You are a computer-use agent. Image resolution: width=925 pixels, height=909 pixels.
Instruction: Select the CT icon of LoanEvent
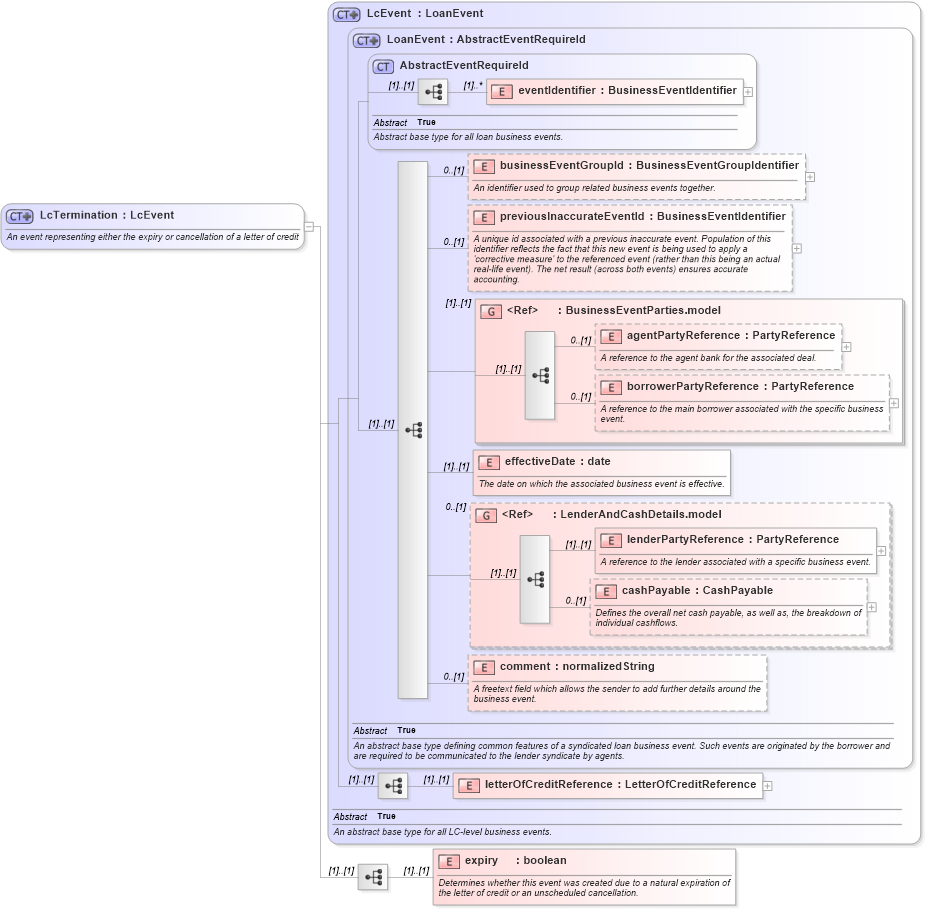[364, 40]
